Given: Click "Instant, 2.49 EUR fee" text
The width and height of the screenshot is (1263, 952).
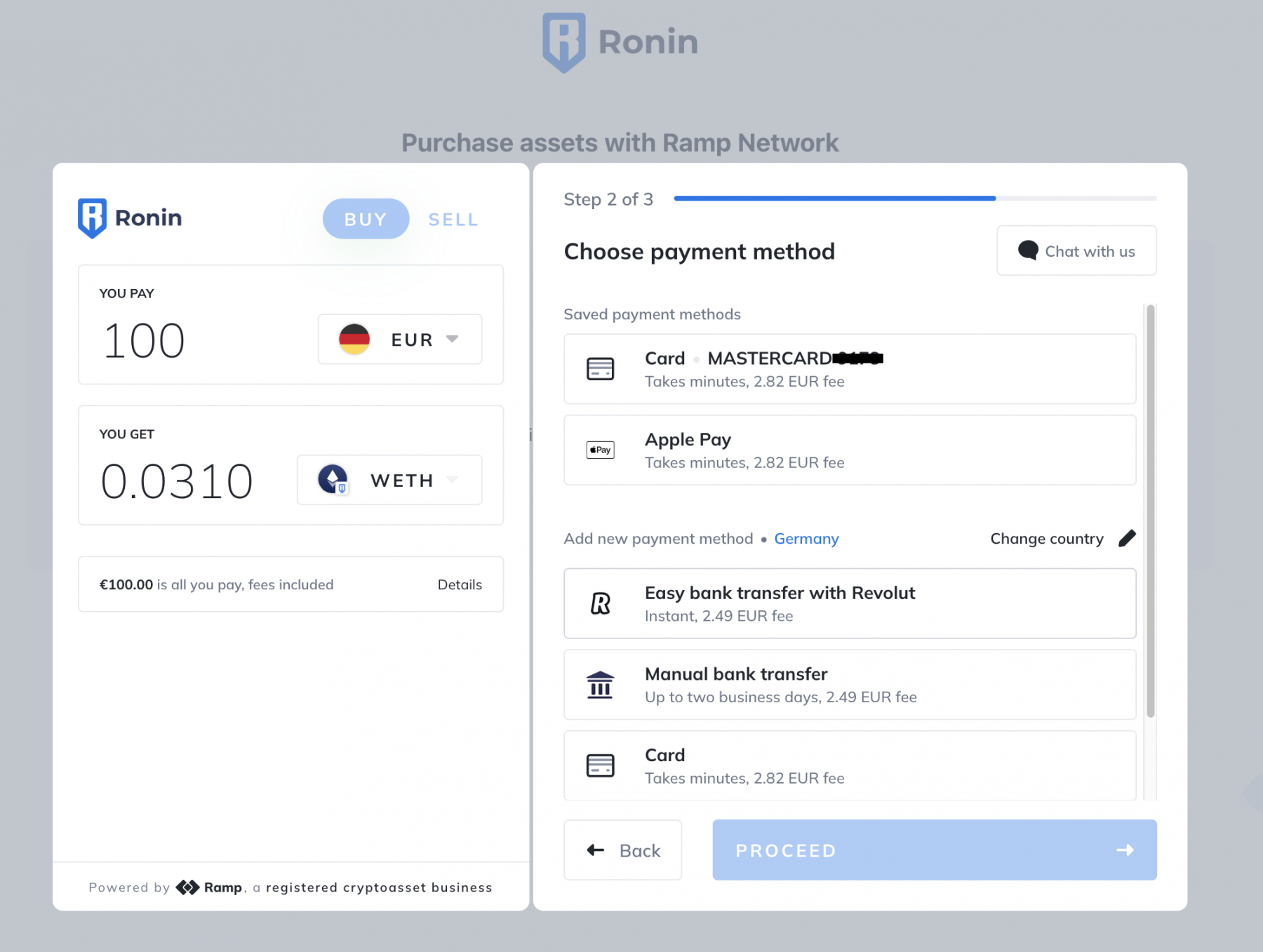Looking at the screenshot, I should [719, 616].
